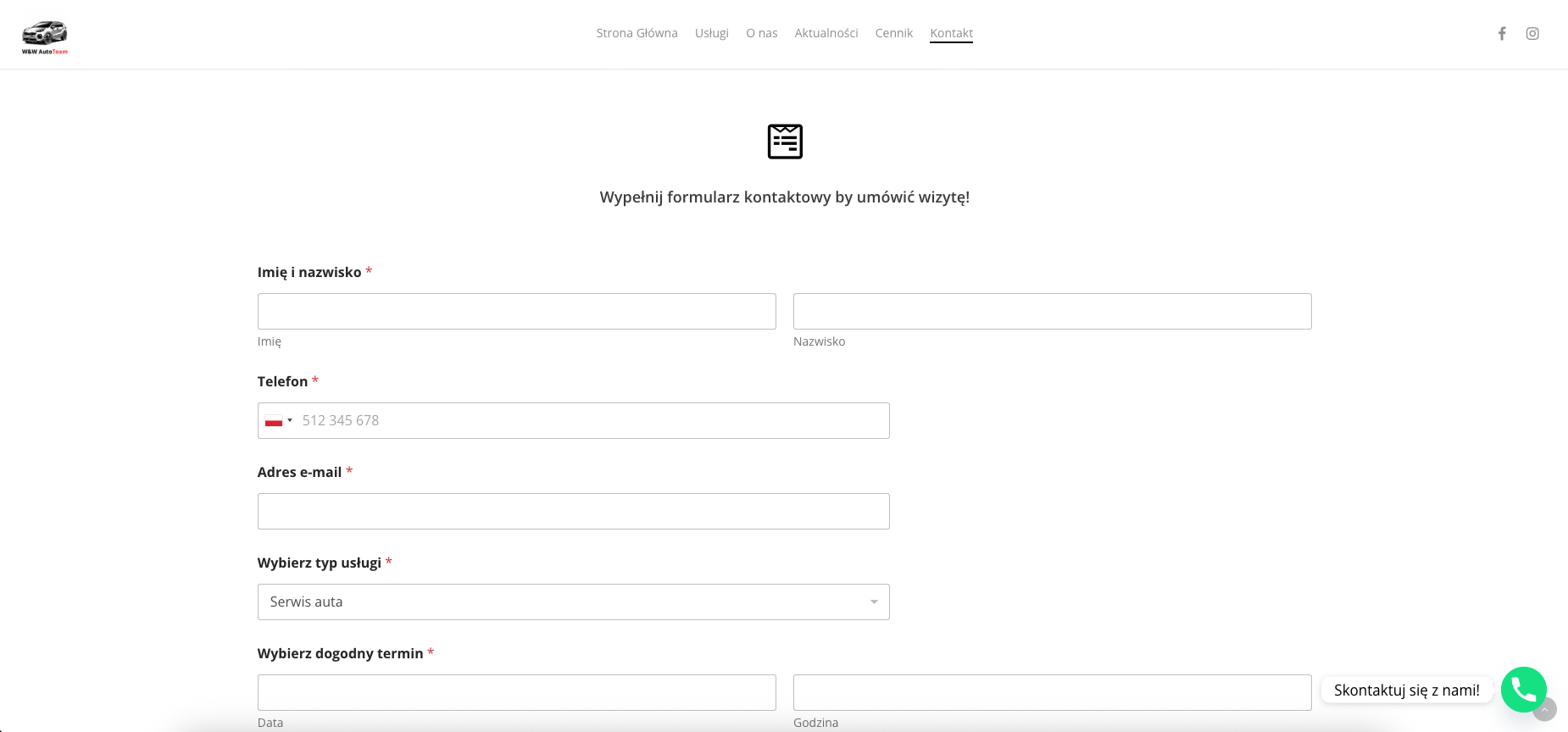Open the Cennik page link

pos(894,33)
